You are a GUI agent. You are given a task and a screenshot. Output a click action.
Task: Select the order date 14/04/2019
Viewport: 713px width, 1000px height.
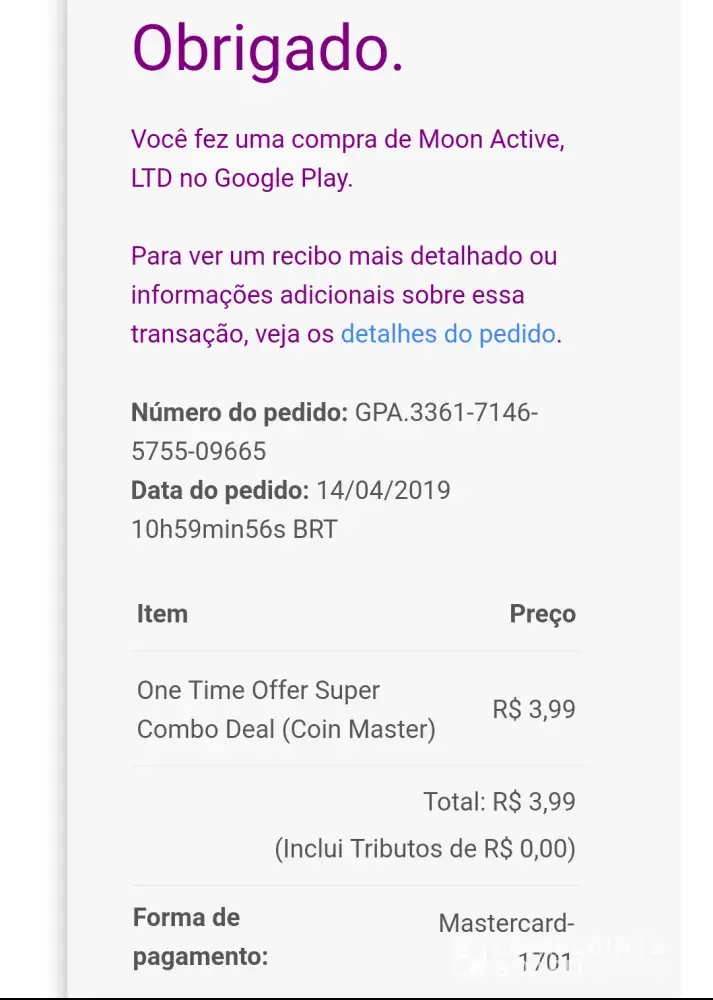click(x=383, y=490)
